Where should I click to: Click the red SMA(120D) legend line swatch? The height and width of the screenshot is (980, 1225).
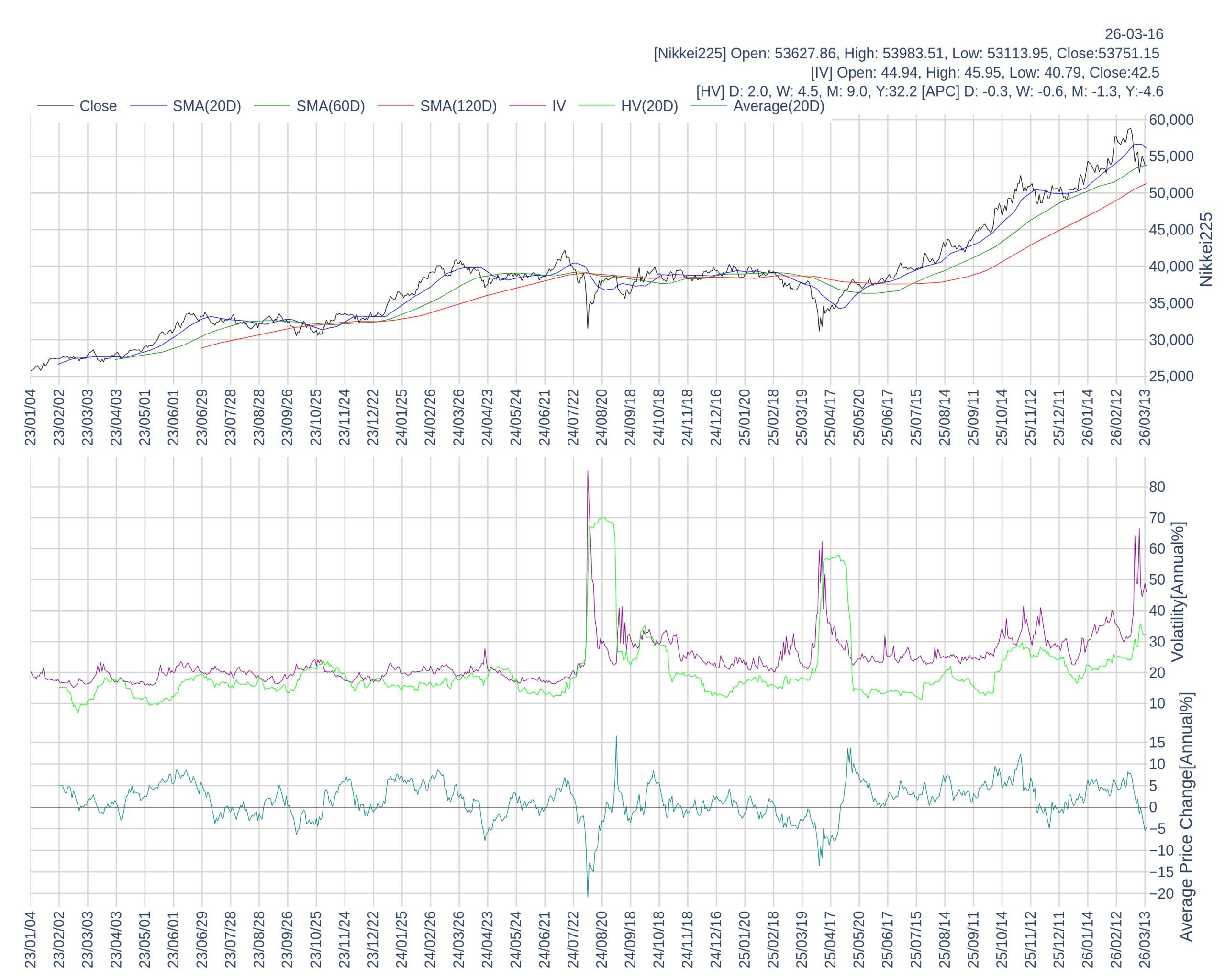395,106
